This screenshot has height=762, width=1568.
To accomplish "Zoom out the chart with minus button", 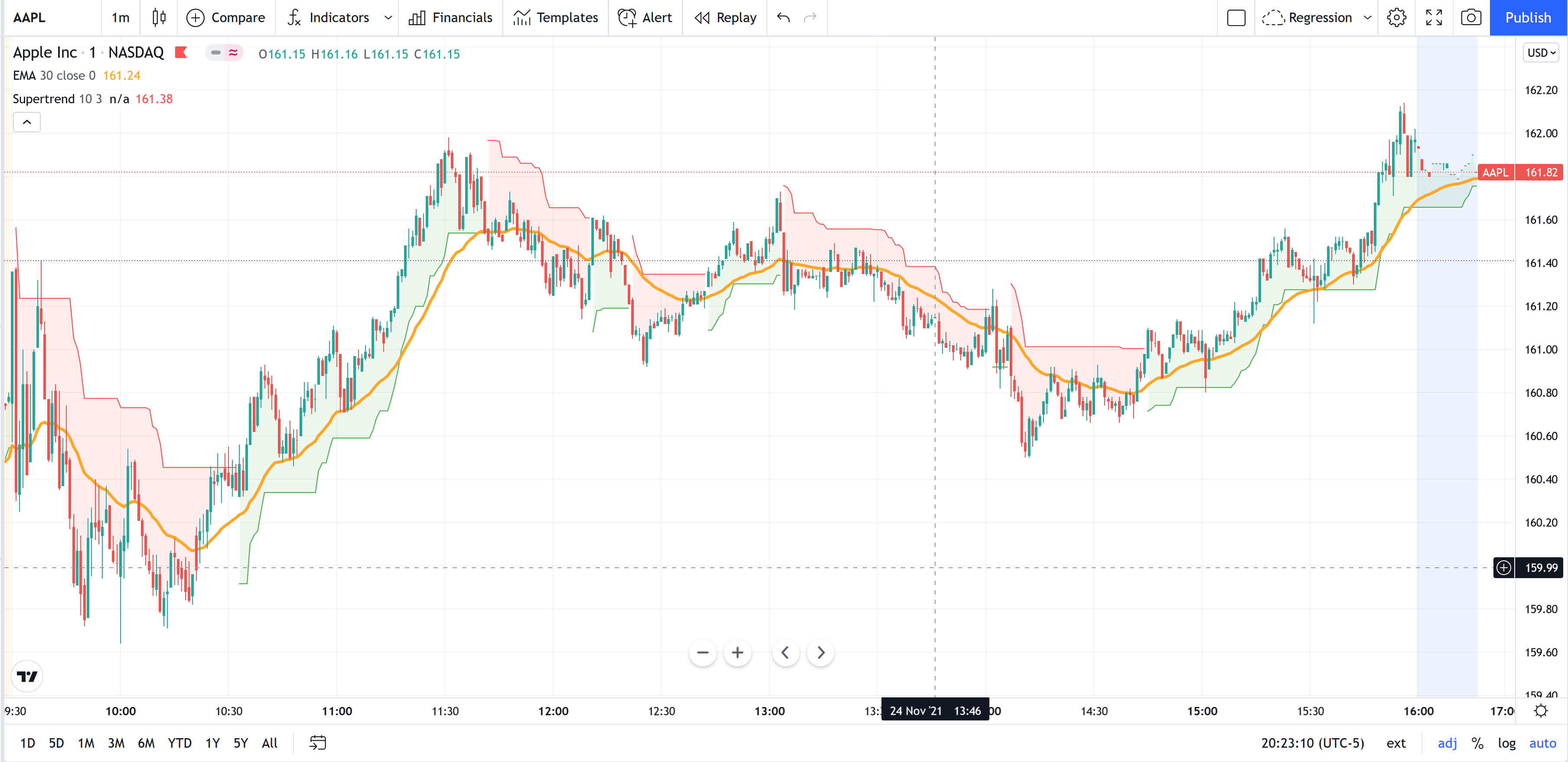I will (x=702, y=653).
